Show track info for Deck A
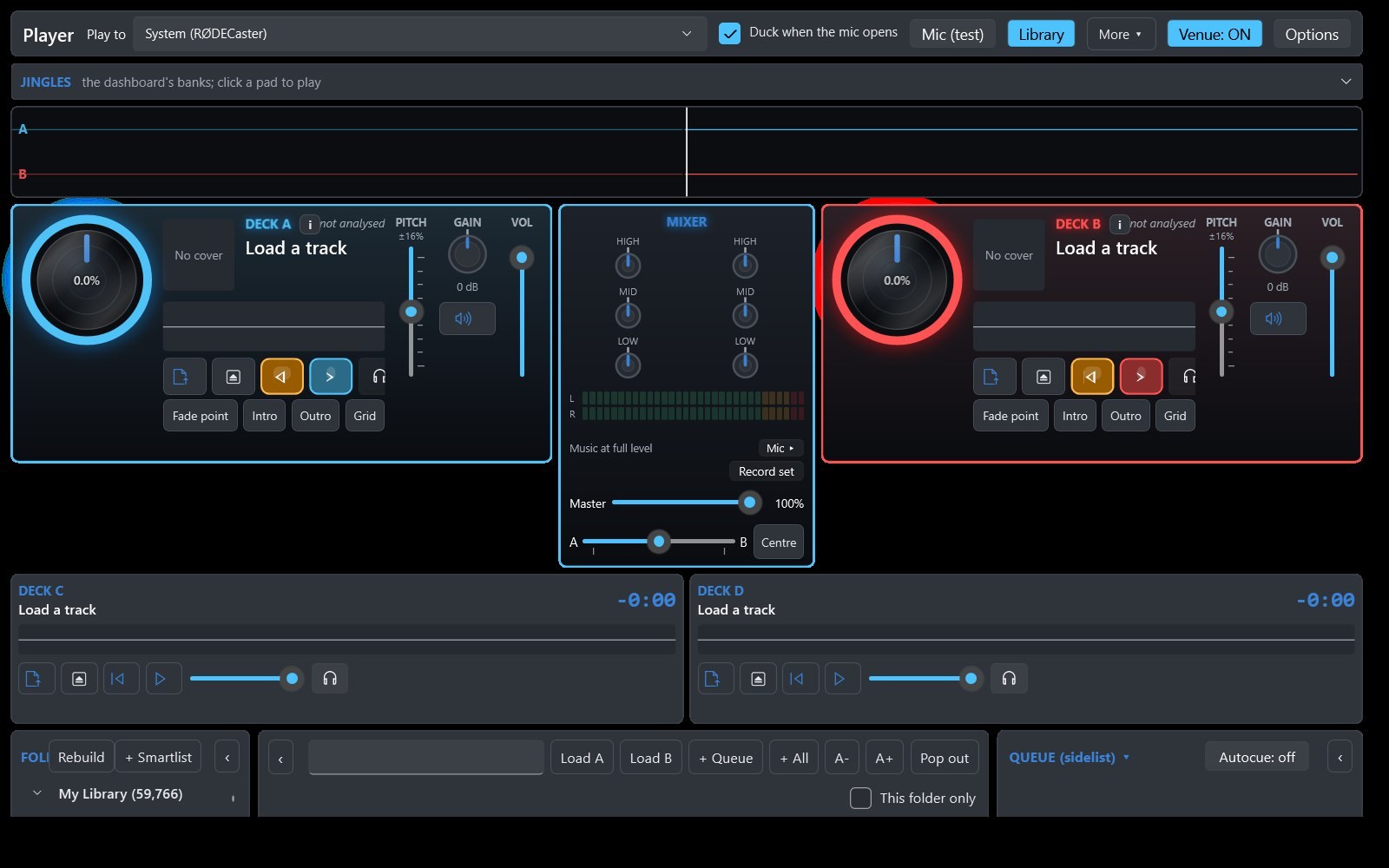 (310, 224)
